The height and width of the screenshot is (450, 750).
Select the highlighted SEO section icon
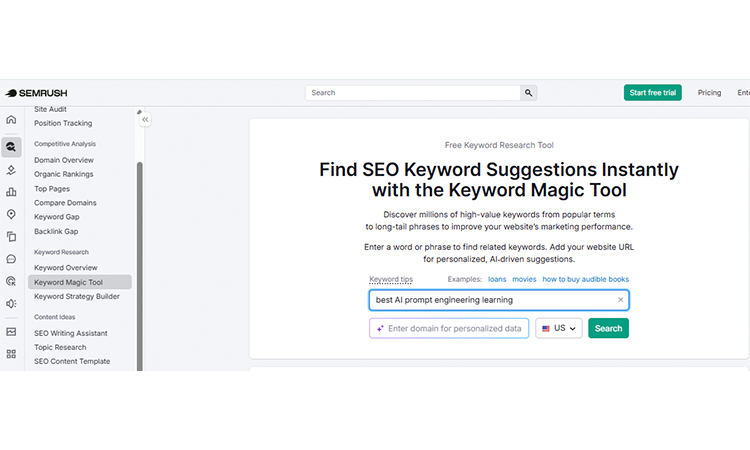point(11,147)
